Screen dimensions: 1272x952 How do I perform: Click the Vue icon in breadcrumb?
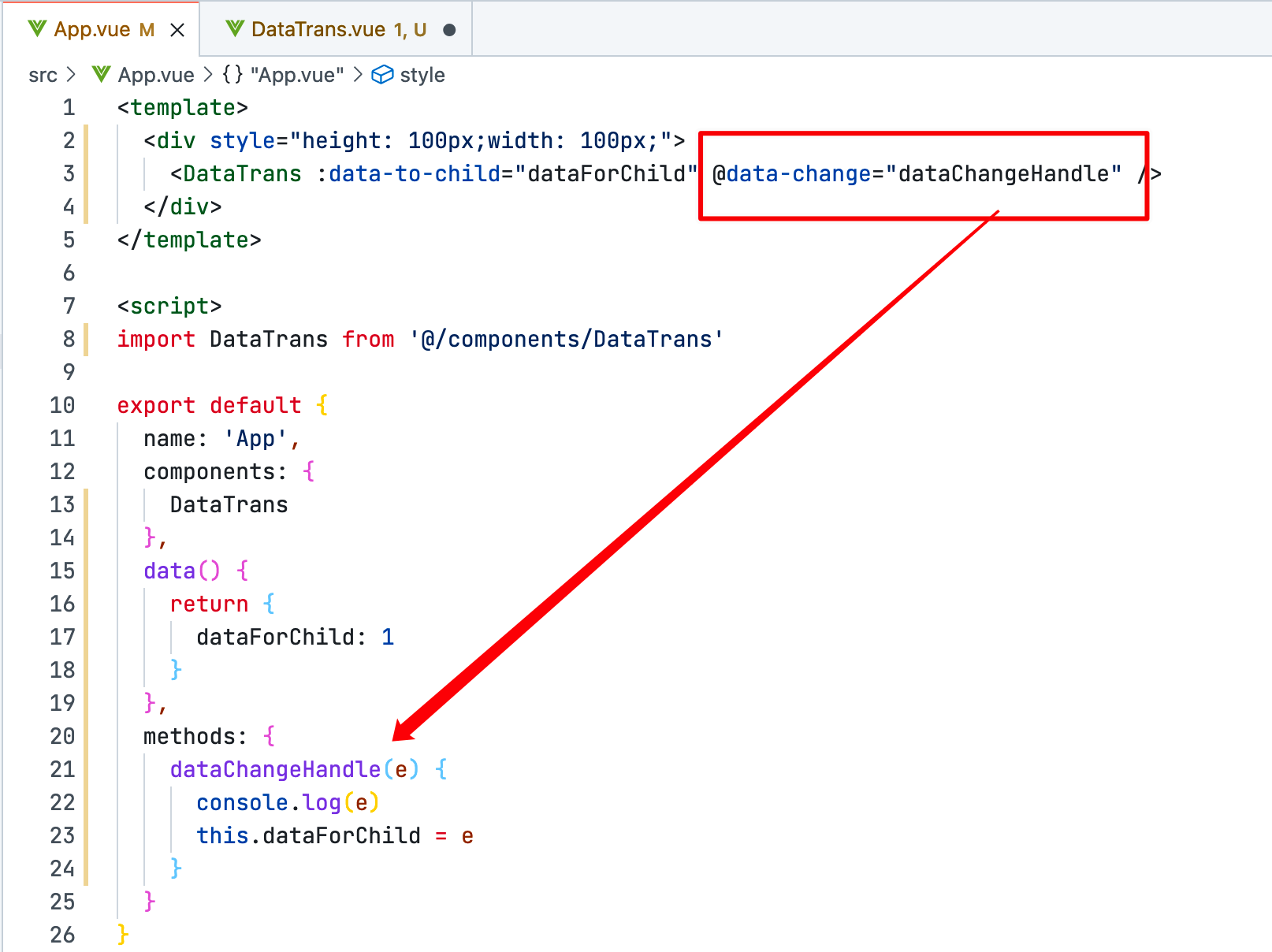click(x=101, y=75)
